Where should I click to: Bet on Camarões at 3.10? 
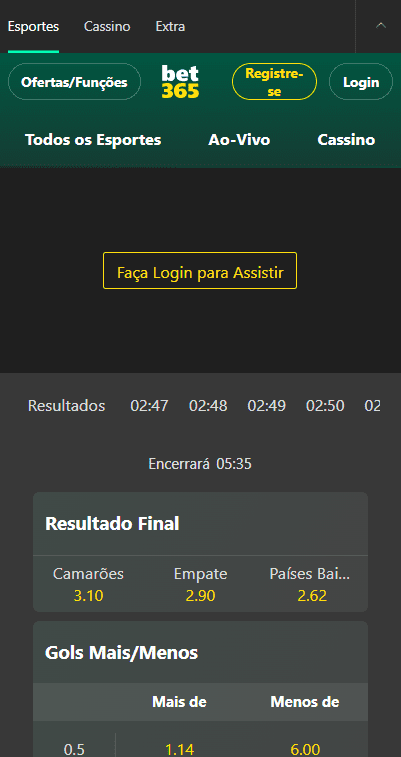[88, 584]
